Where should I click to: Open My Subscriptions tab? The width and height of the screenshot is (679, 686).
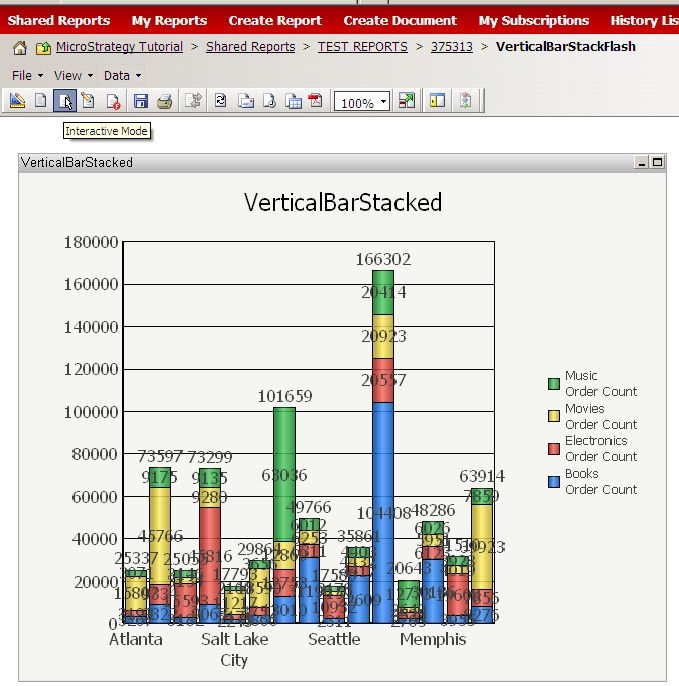coord(534,21)
